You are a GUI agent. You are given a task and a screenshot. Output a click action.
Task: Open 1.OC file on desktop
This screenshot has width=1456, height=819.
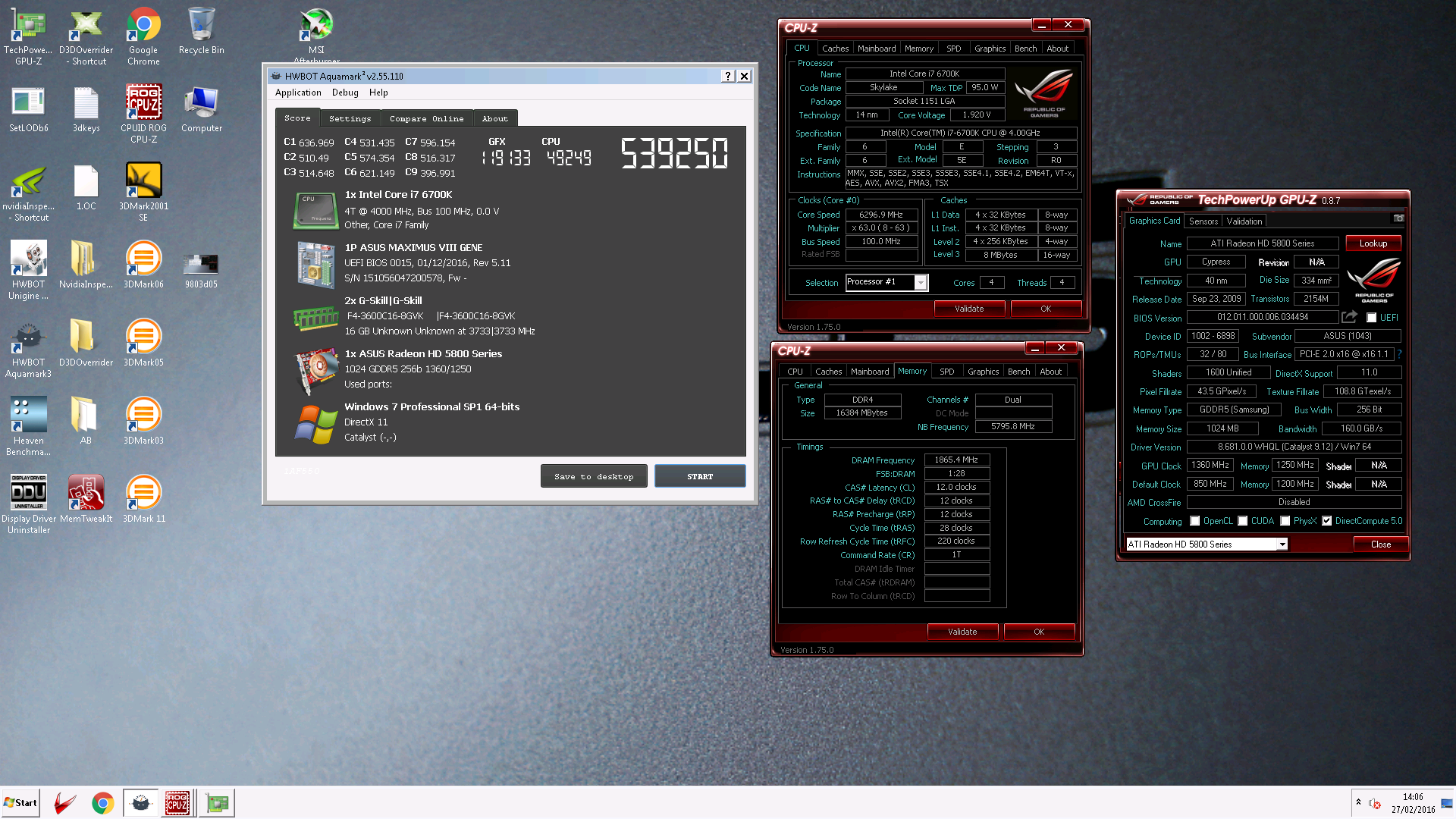[x=86, y=187]
